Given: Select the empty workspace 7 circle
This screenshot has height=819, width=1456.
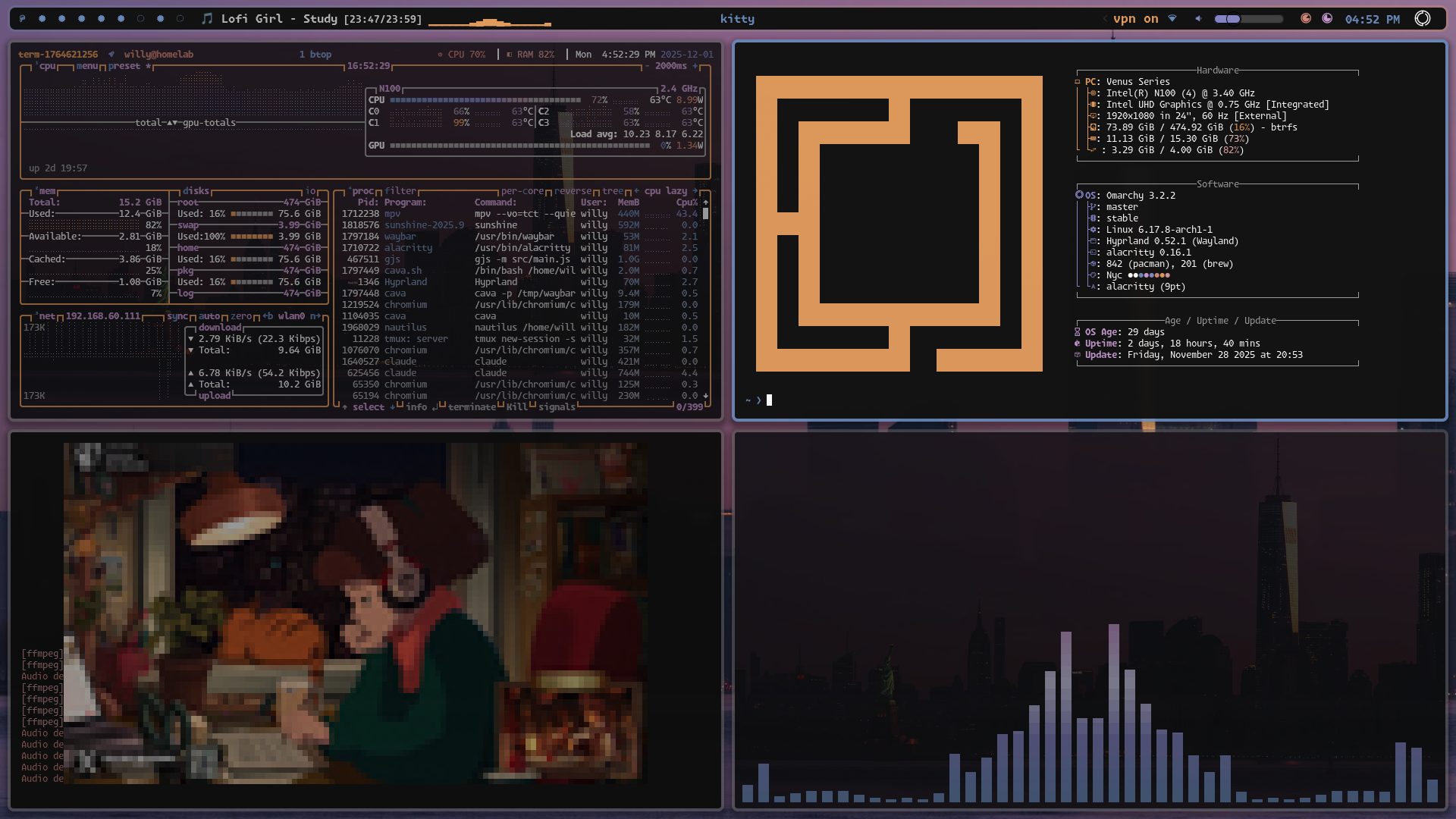Looking at the screenshot, I should coord(140,19).
